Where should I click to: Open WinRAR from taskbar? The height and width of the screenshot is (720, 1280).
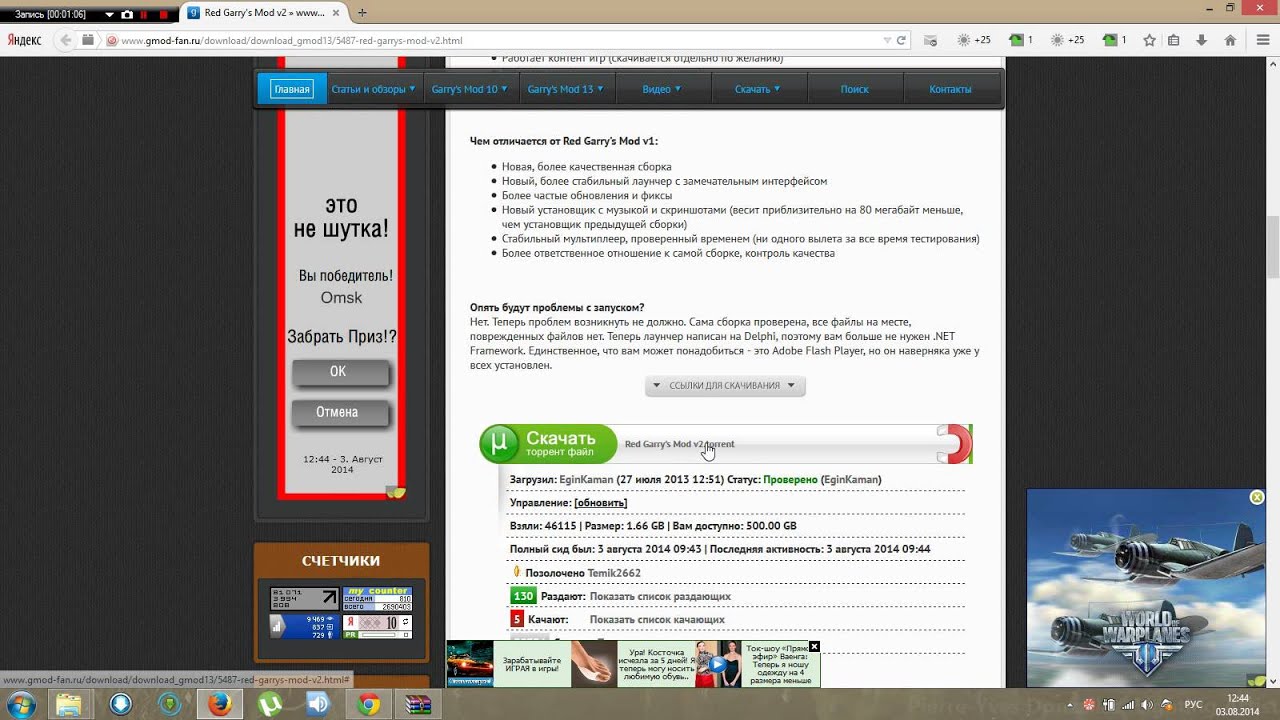[419, 704]
